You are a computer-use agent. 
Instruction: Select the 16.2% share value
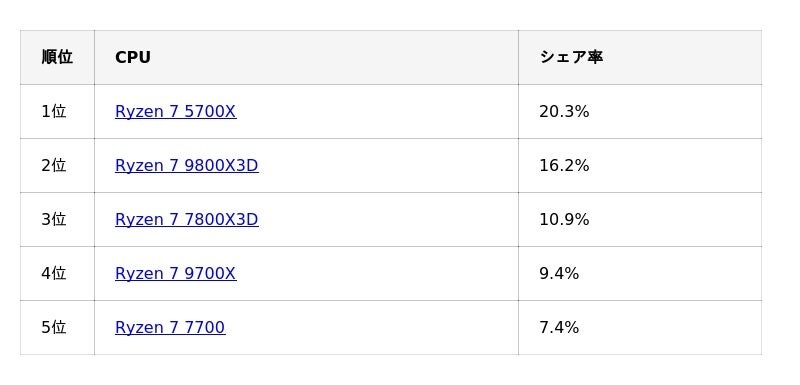[x=564, y=165]
